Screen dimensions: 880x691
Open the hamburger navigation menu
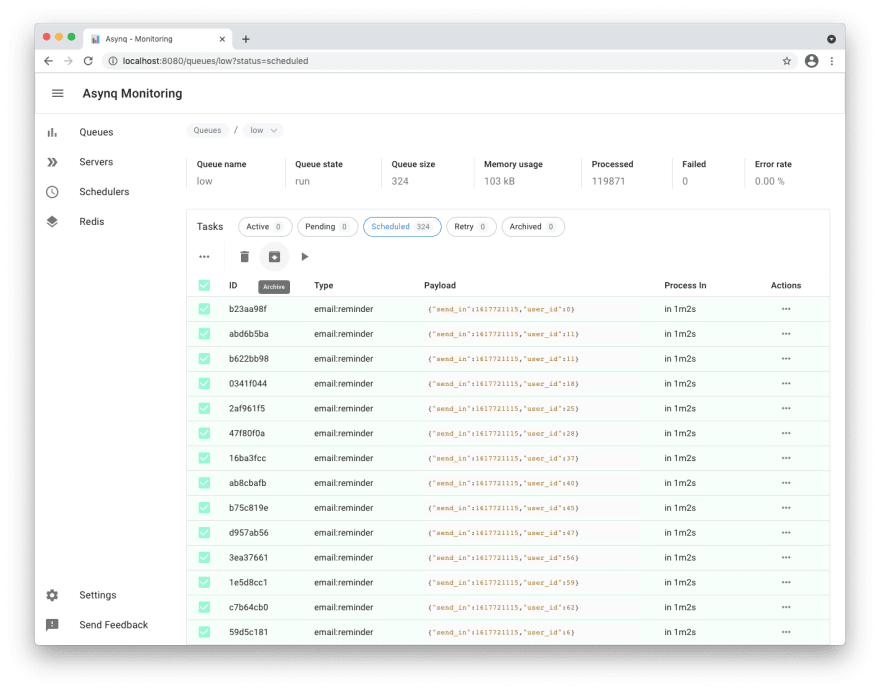coord(58,93)
